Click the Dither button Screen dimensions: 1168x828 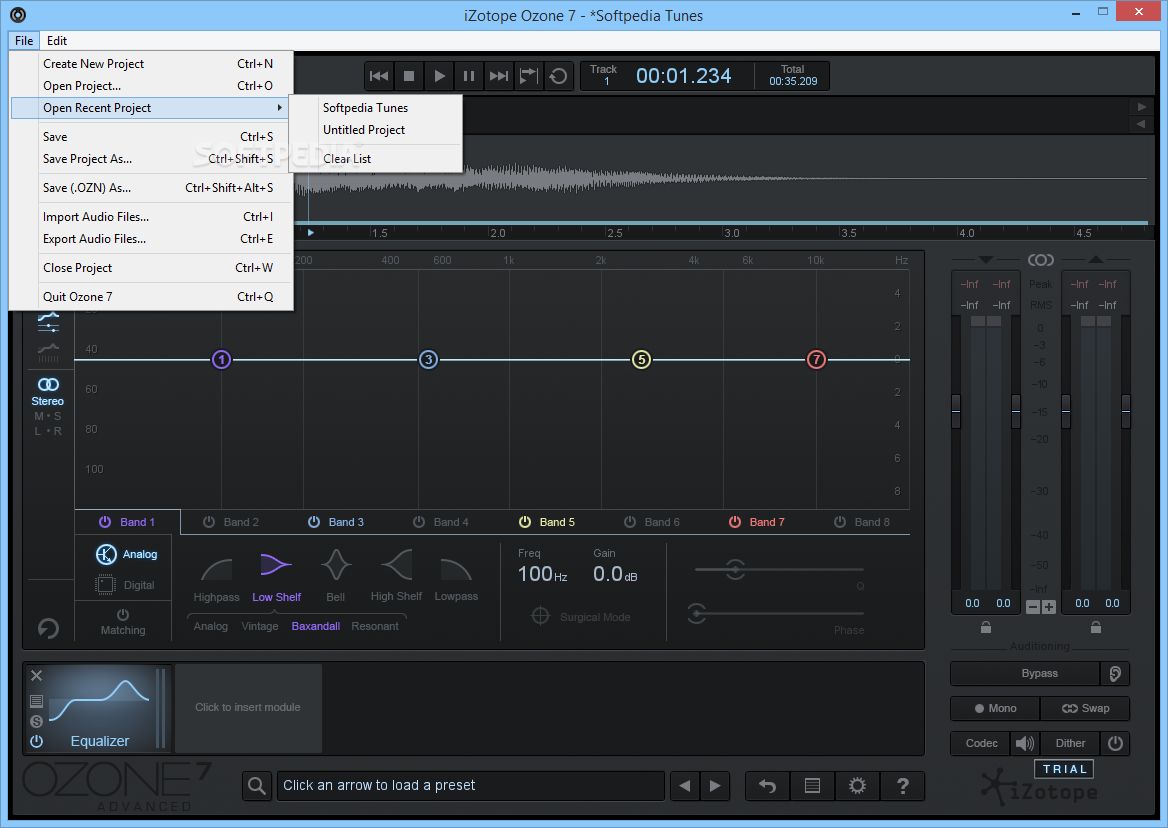pyautogui.click(x=1070, y=743)
